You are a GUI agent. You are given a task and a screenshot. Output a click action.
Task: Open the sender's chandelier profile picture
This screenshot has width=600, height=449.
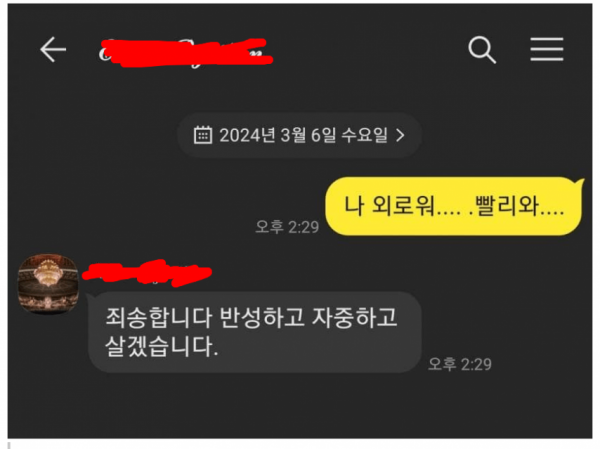tap(48, 283)
